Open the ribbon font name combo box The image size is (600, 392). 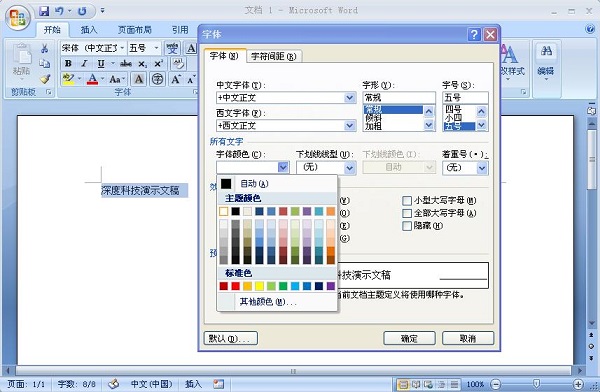coord(122,48)
